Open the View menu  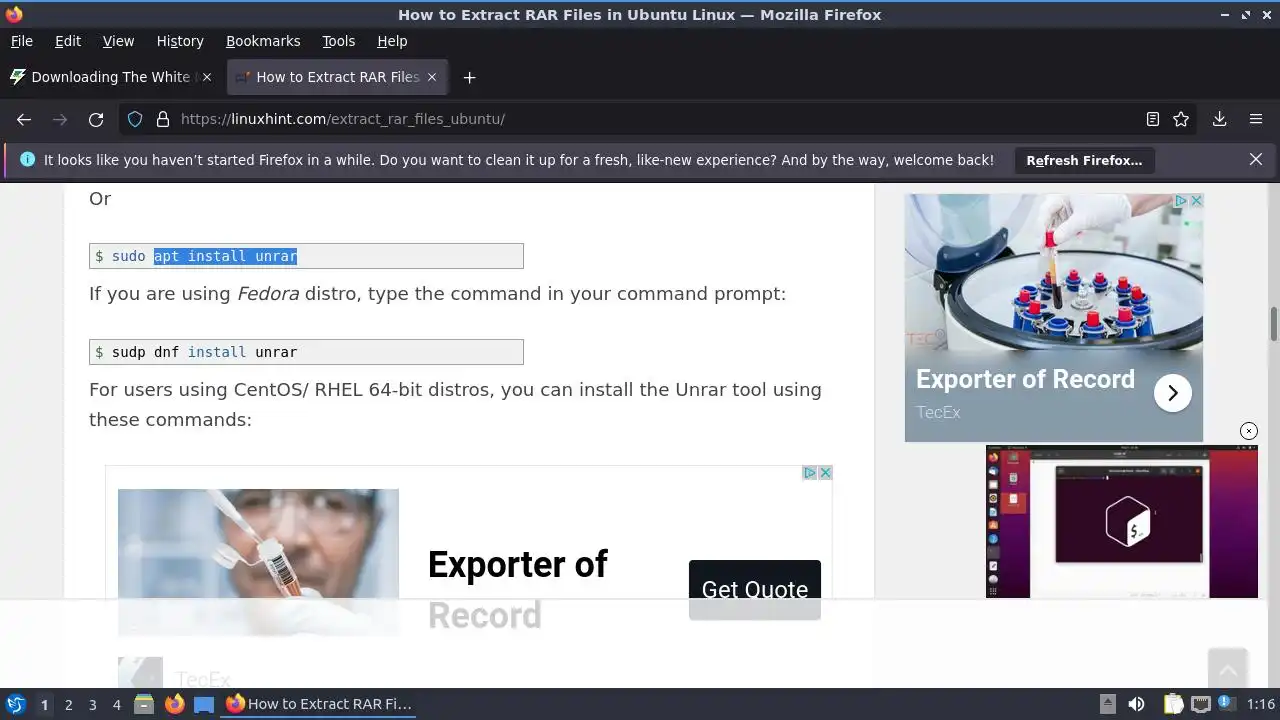click(118, 41)
